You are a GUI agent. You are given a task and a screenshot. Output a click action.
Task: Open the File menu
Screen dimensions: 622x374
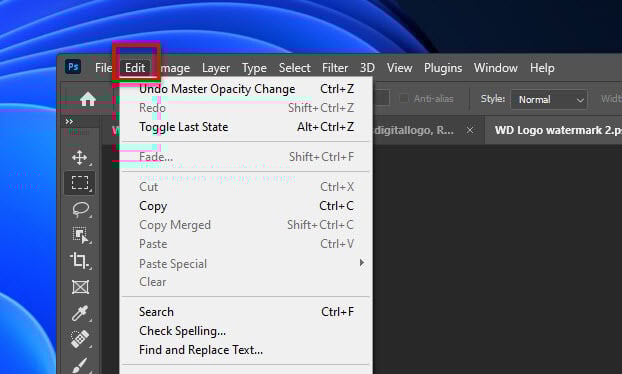point(103,68)
